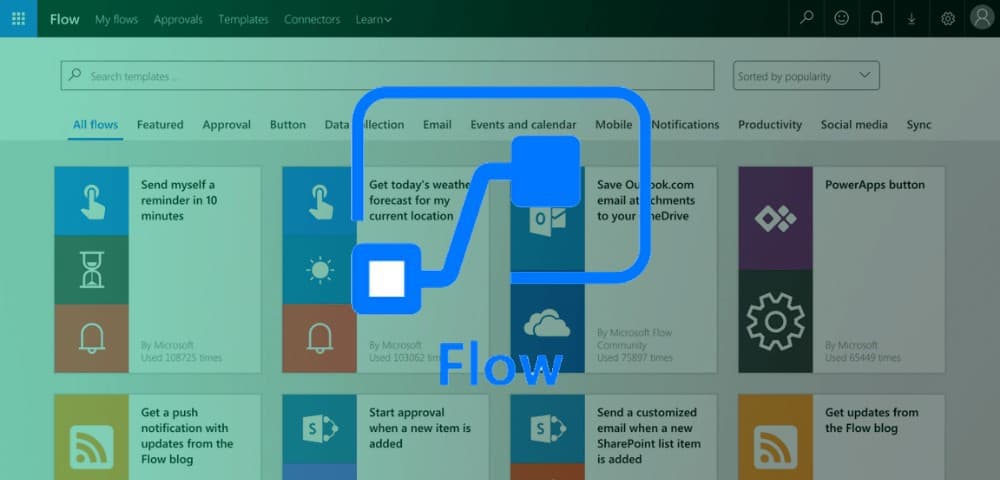Open the settings gear in header
Screen dimensions: 1000x480
click(948, 19)
